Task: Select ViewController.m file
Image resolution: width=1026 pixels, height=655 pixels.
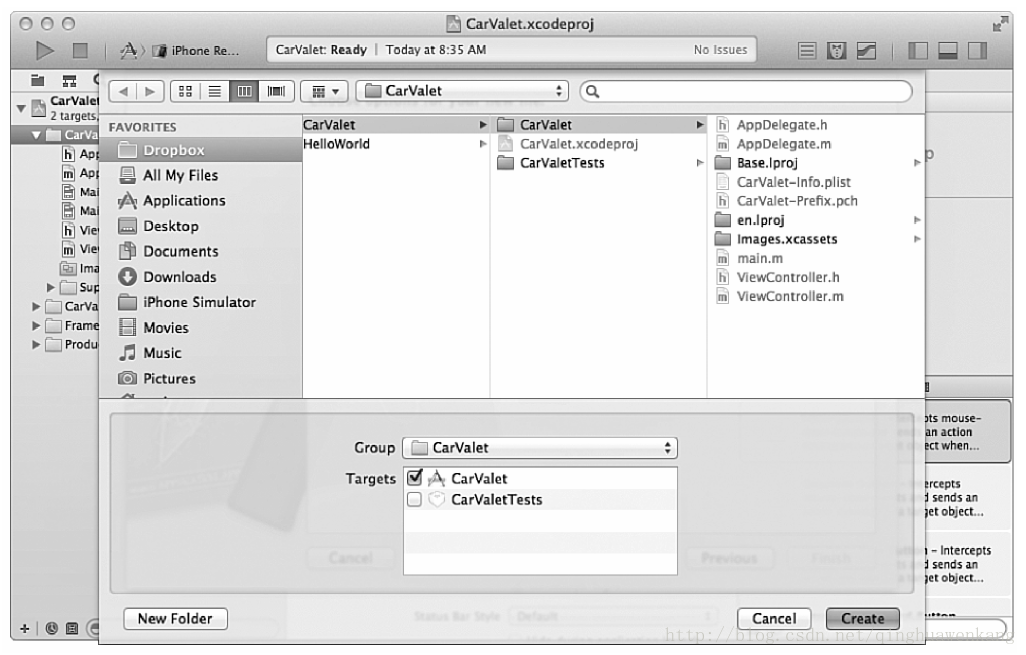Action: 816,296
